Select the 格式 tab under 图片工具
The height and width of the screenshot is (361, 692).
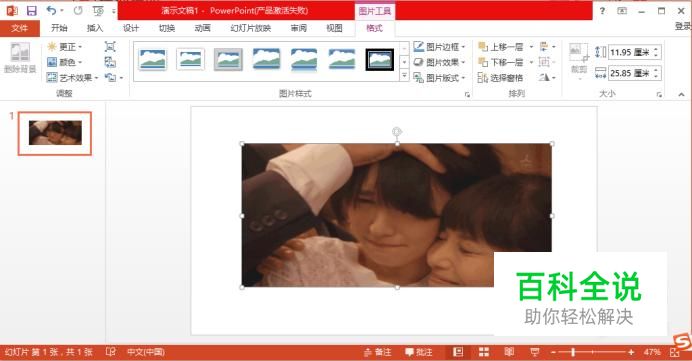[x=374, y=28]
